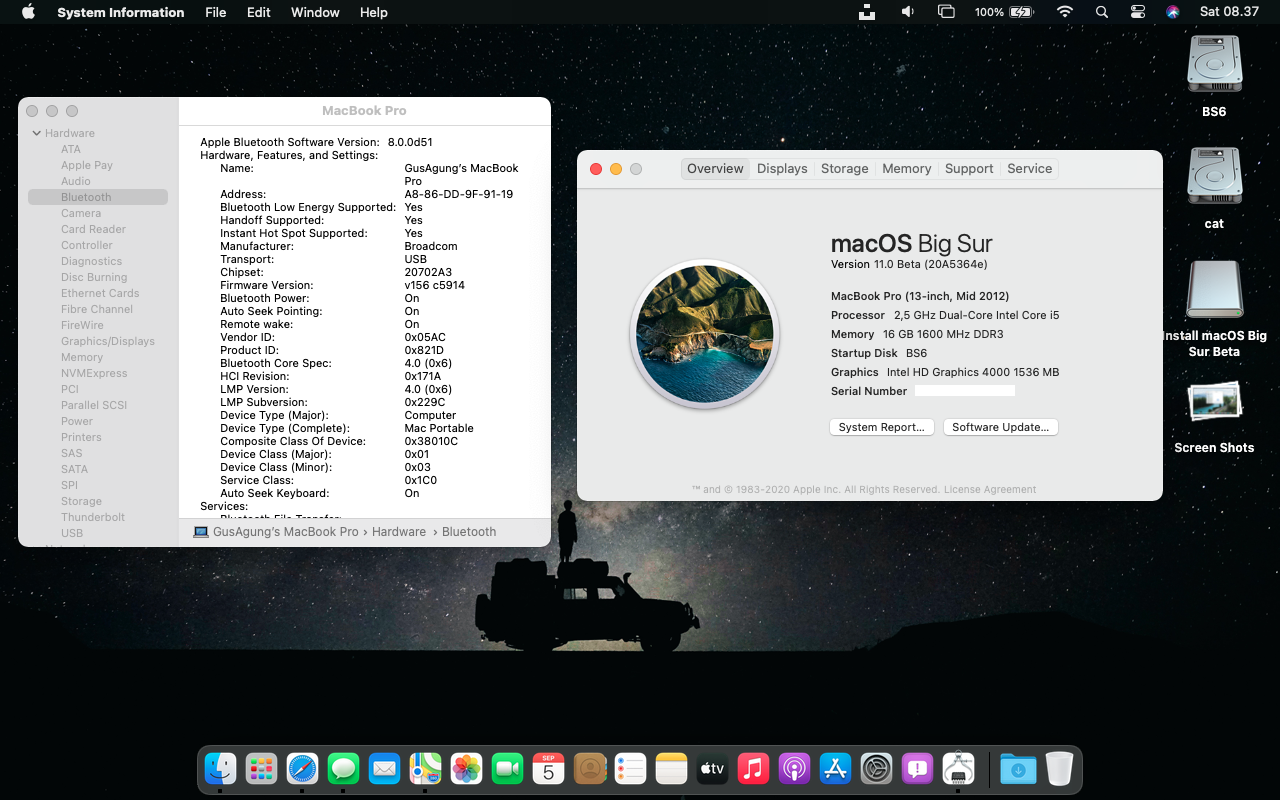Open Downloads folder in Dock
The height and width of the screenshot is (800, 1280).
(1018, 768)
